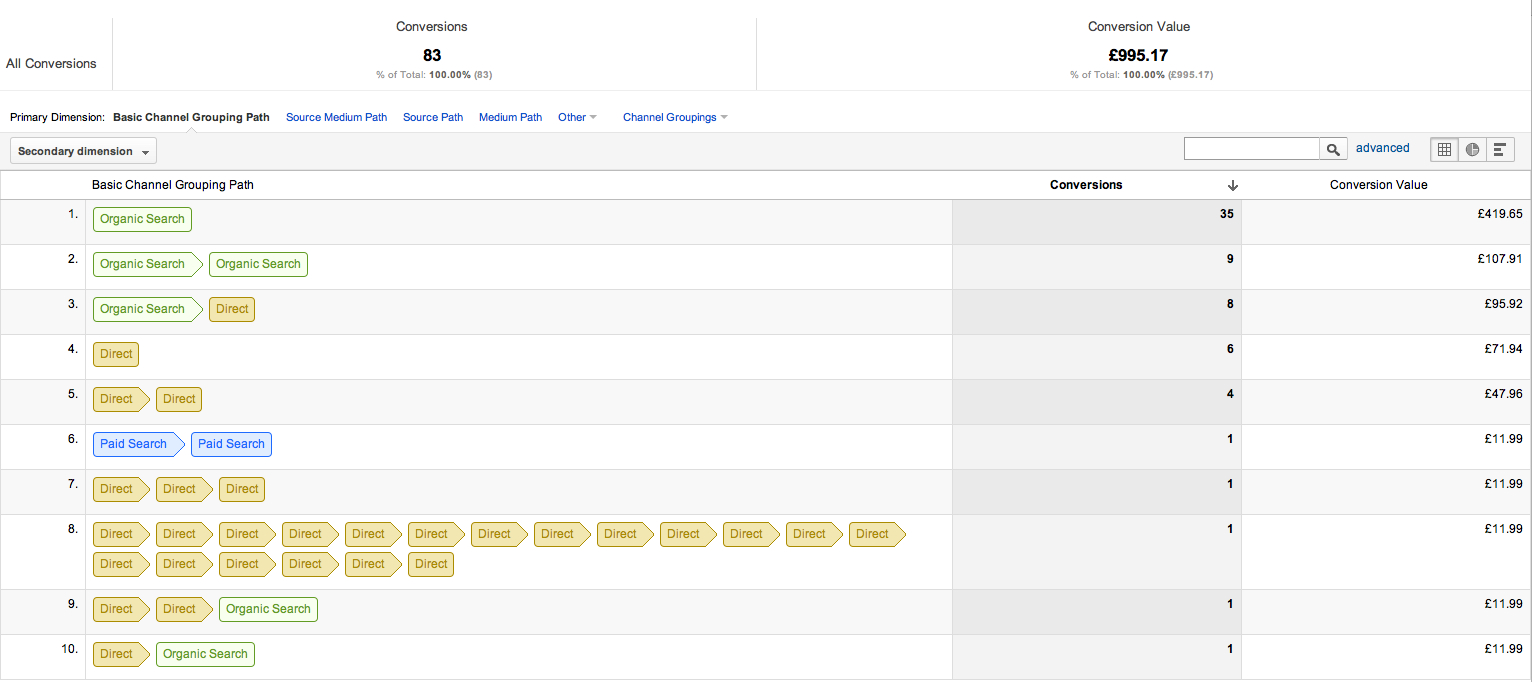
Task: Click Organic Search tag in row 10
Action: (205, 654)
